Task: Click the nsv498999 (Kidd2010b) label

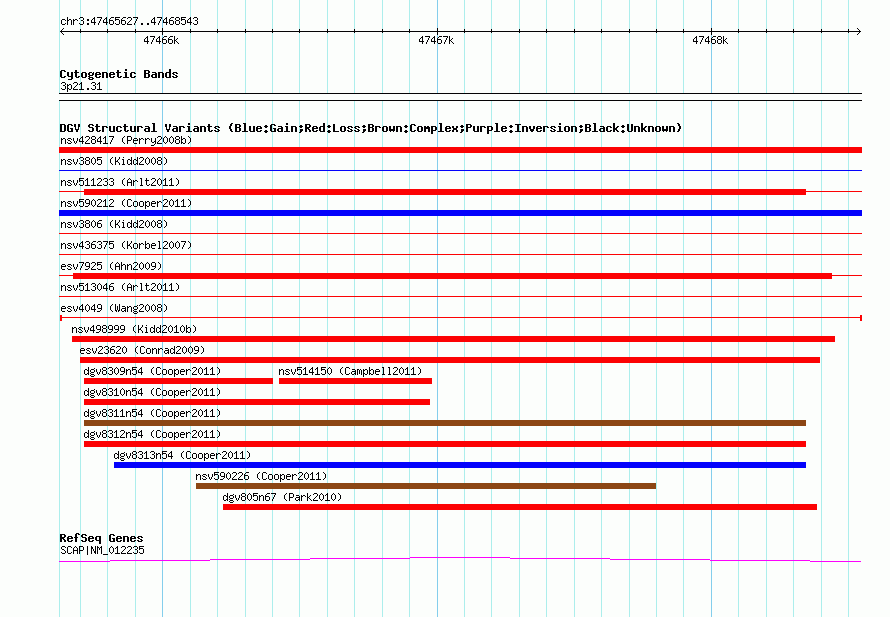Action: [x=134, y=329]
